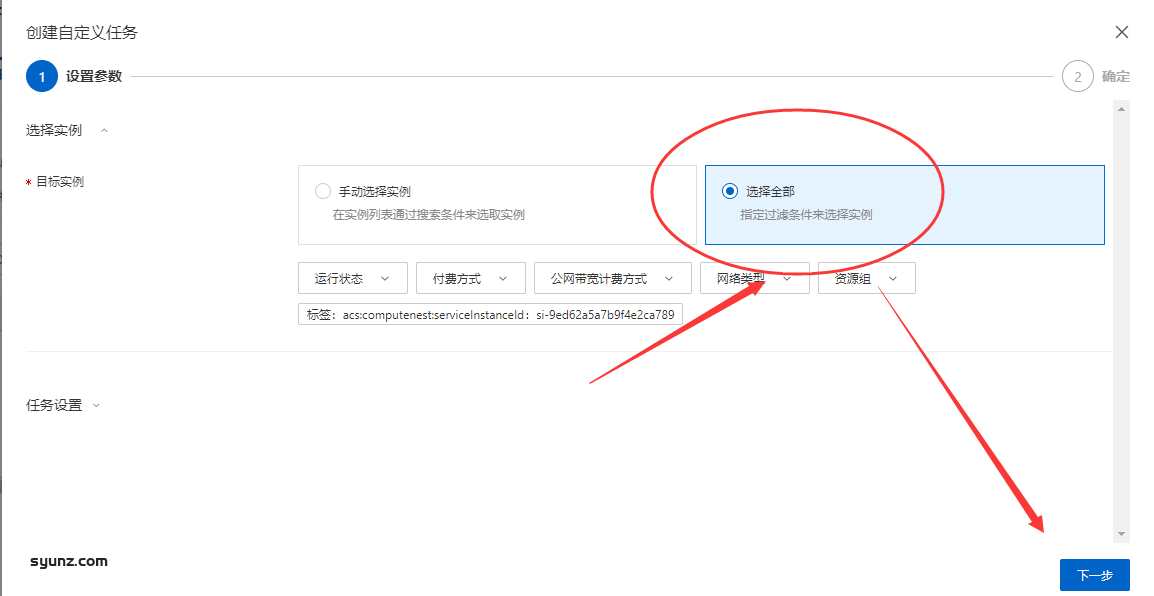This screenshot has height=596, width=1154.
Task: Click the 目标实例 field label
Action: [60, 182]
